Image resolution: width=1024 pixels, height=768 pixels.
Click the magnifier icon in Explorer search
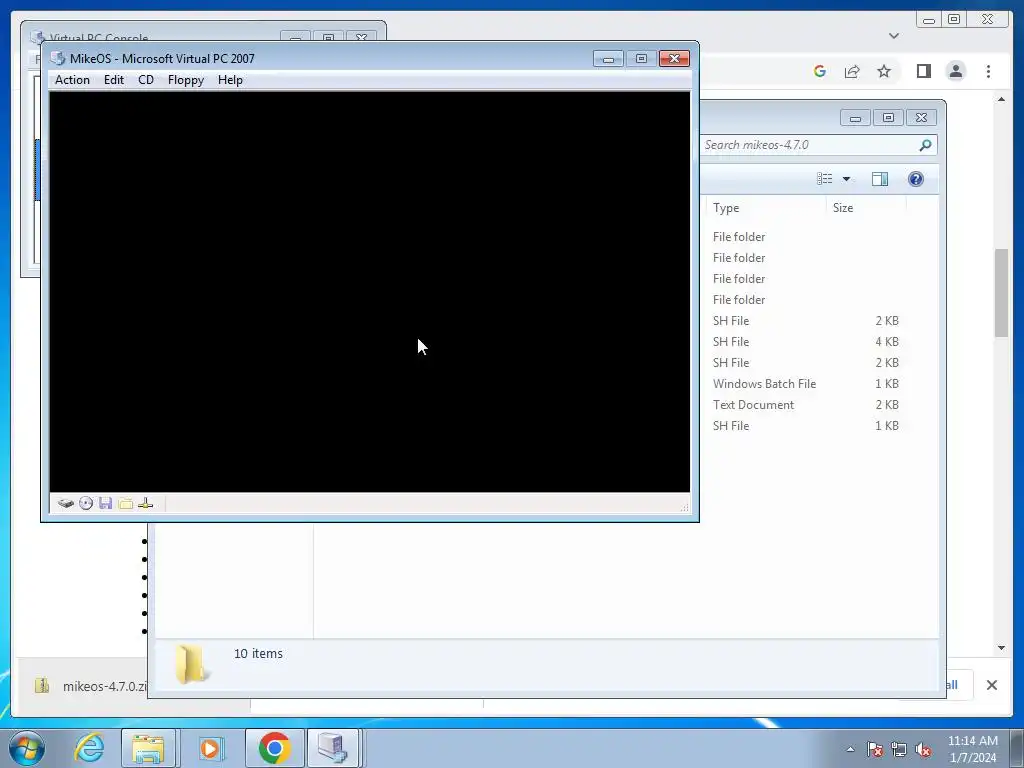[x=925, y=145]
